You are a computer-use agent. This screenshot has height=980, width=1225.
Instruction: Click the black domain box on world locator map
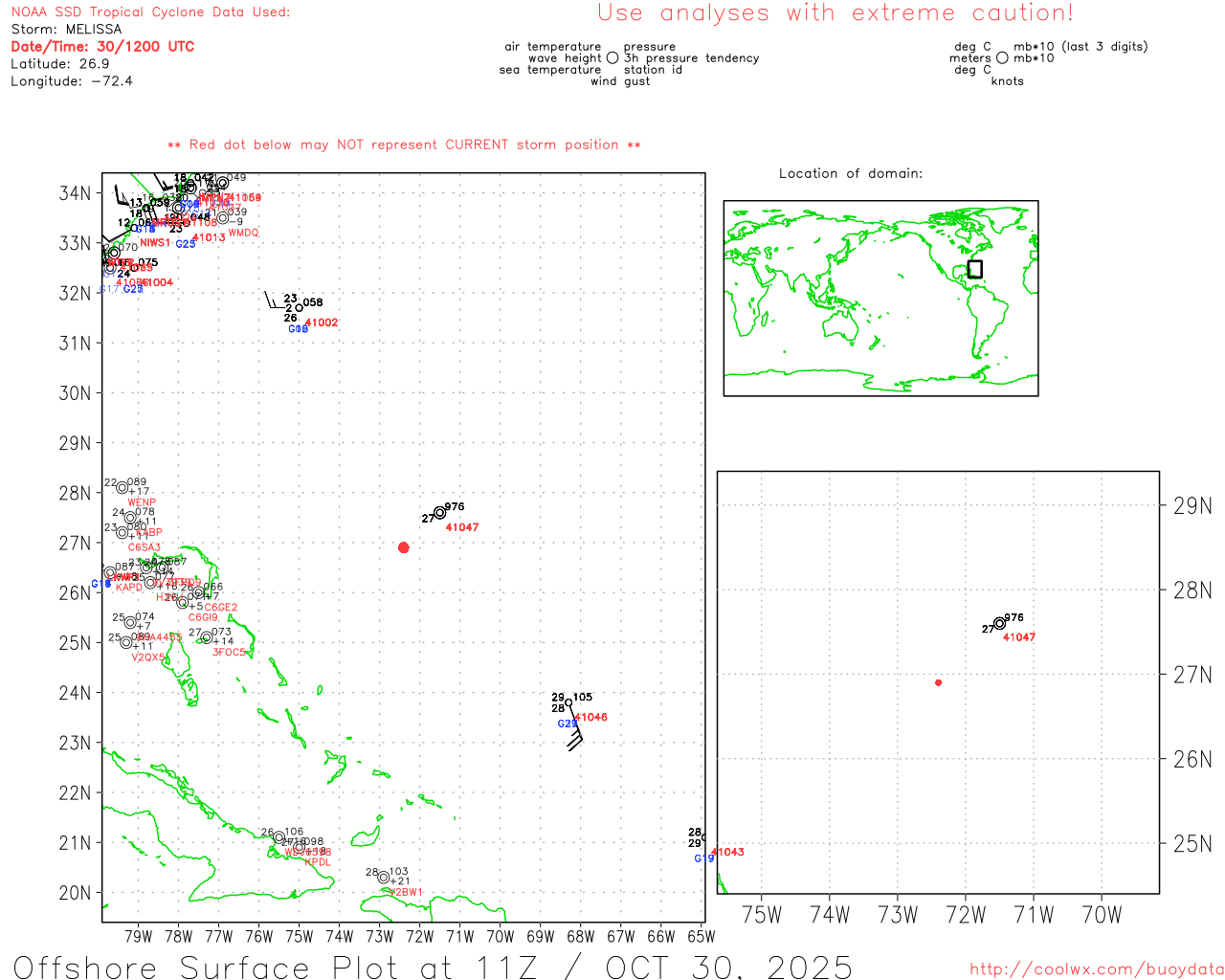click(974, 269)
